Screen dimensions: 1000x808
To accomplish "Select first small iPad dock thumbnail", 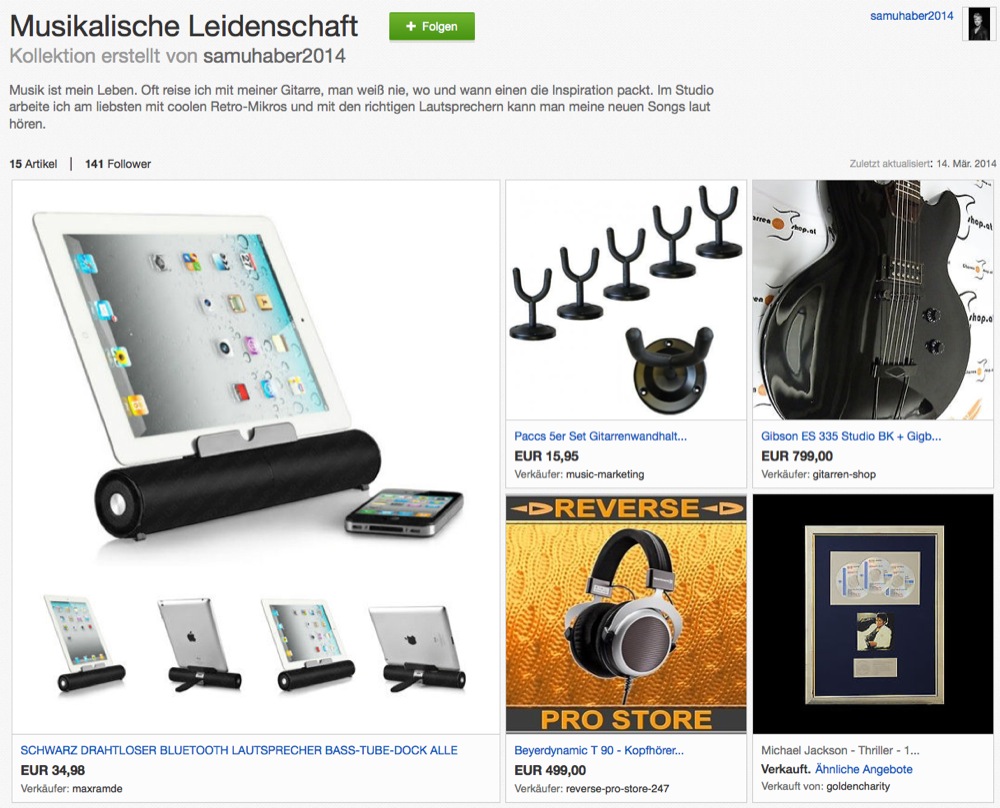I will tap(85, 643).
